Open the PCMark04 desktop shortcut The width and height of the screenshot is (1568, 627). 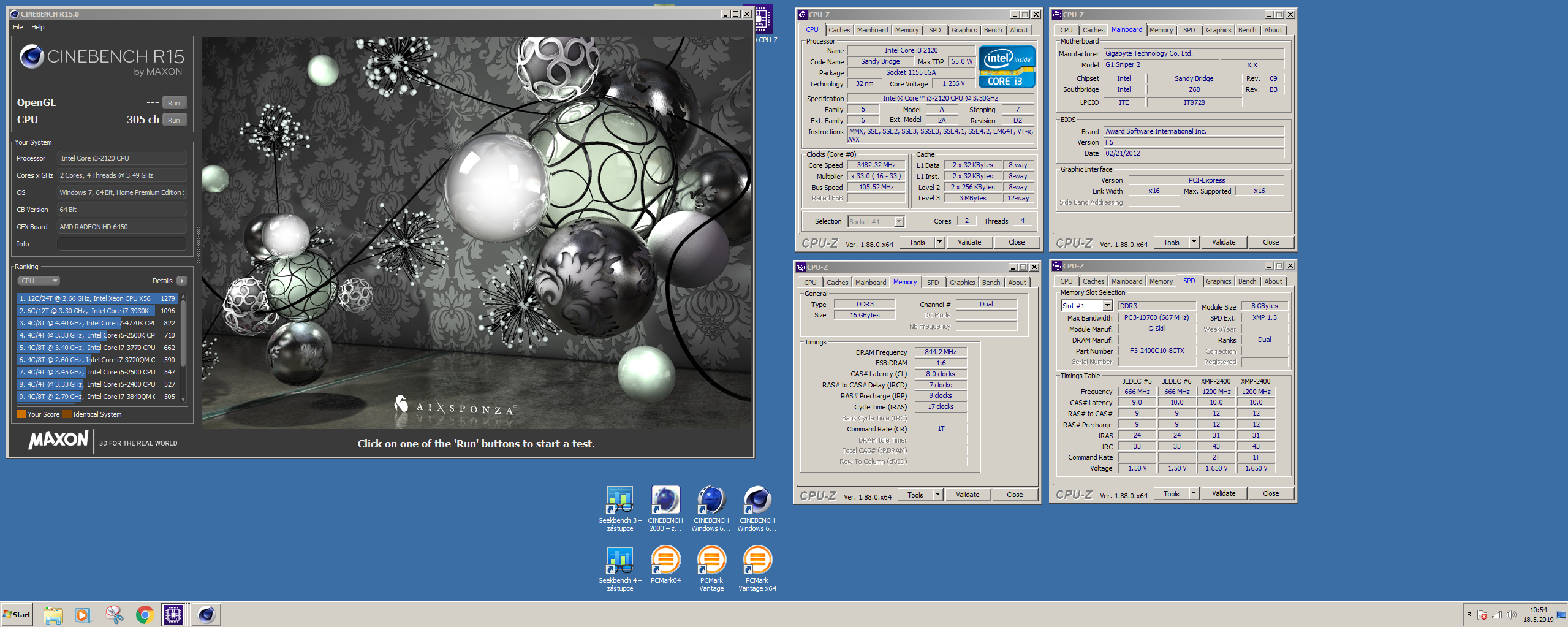click(665, 564)
